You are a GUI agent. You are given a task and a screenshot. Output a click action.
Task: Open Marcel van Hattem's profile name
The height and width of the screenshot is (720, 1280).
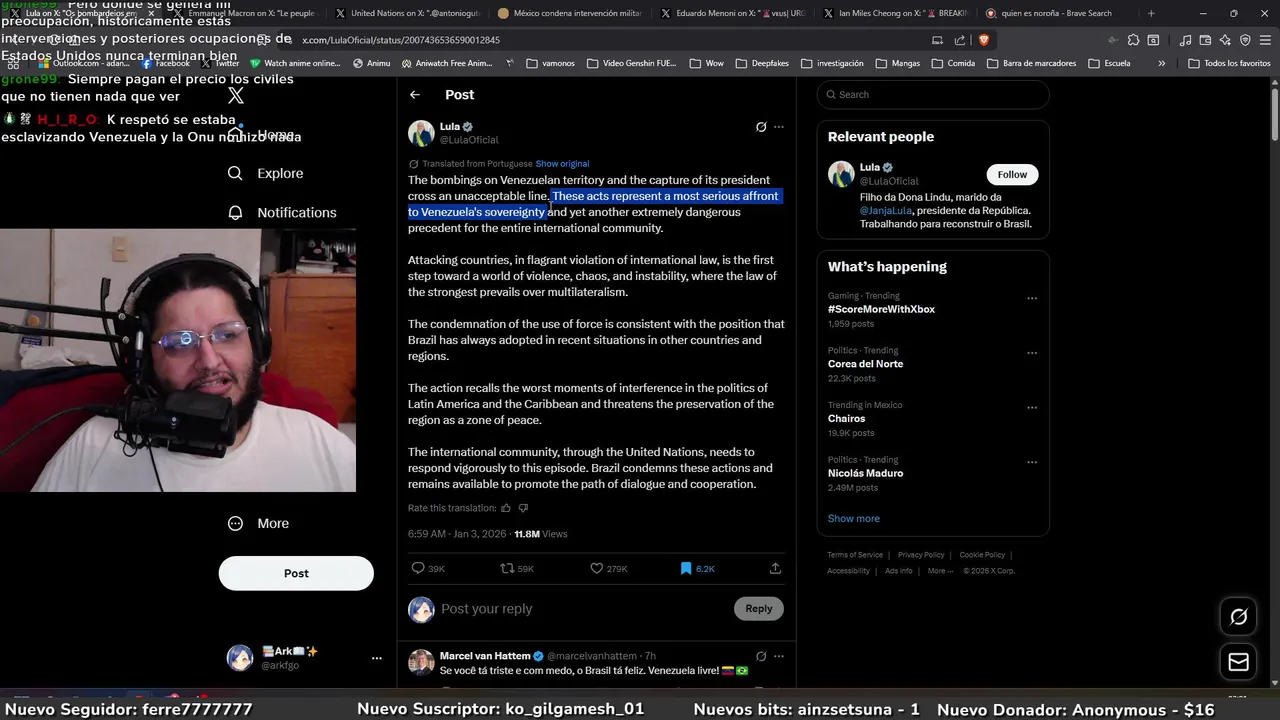tap(485, 656)
